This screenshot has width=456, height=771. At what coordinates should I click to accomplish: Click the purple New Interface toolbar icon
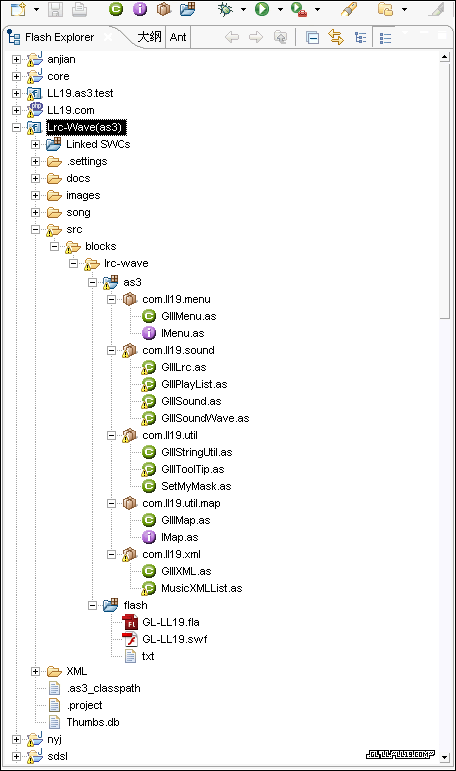coord(140,9)
